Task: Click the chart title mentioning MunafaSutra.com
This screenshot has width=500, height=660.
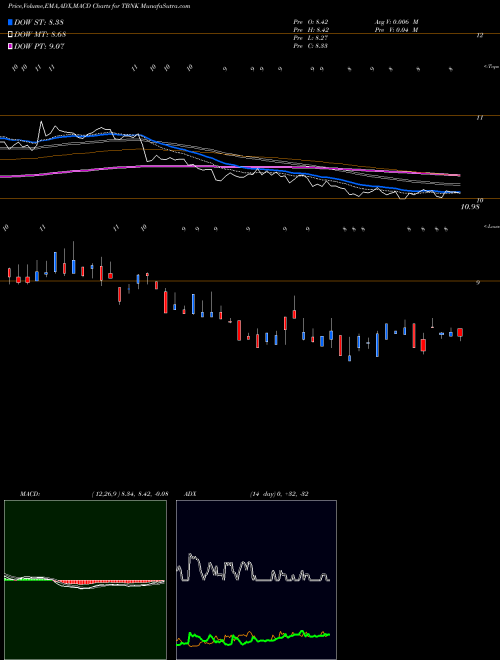Action: [99, 6]
